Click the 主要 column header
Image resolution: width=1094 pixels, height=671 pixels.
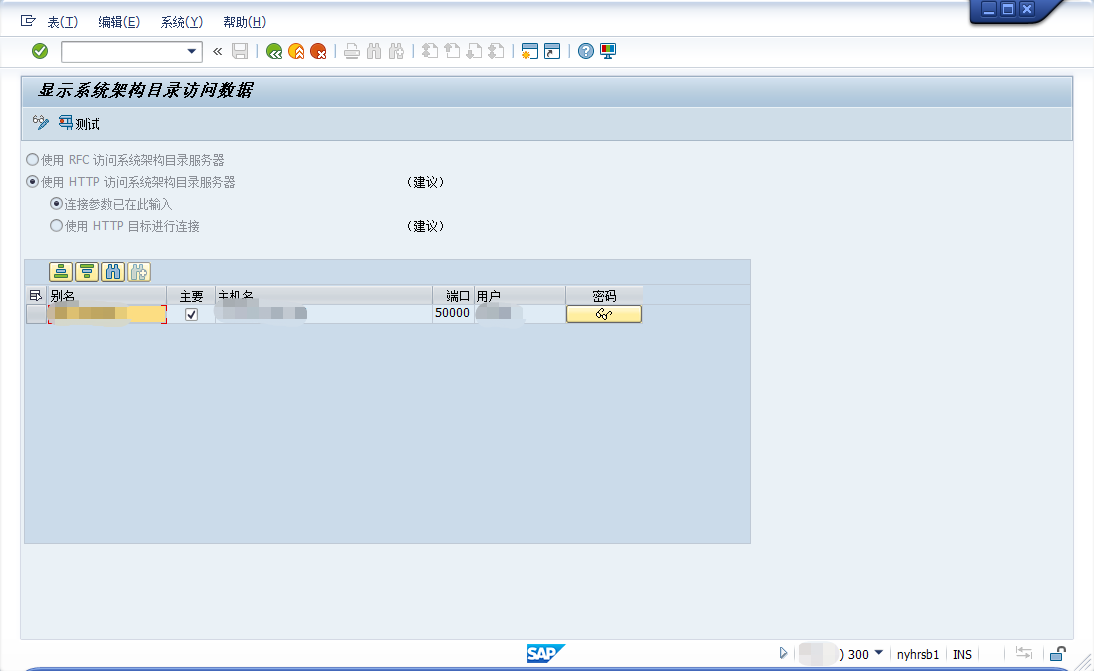191,296
